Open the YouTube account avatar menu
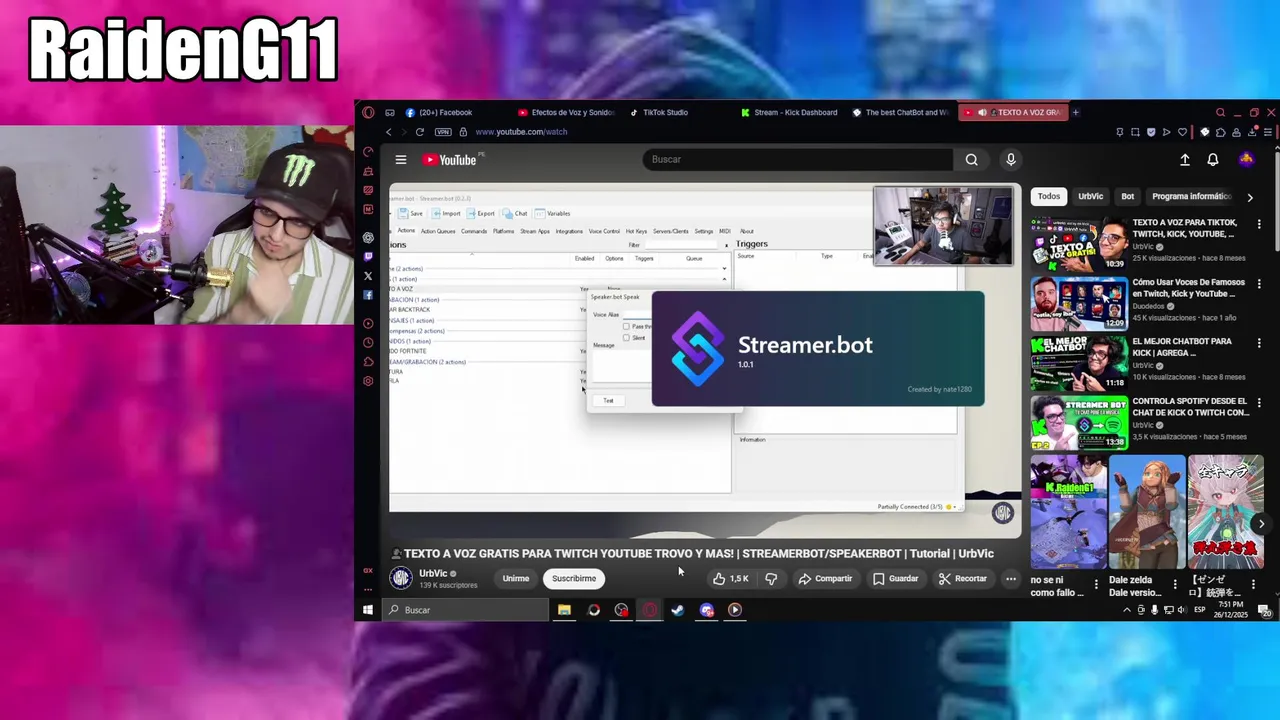The image size is (1280, 720). coord(1246,160)
